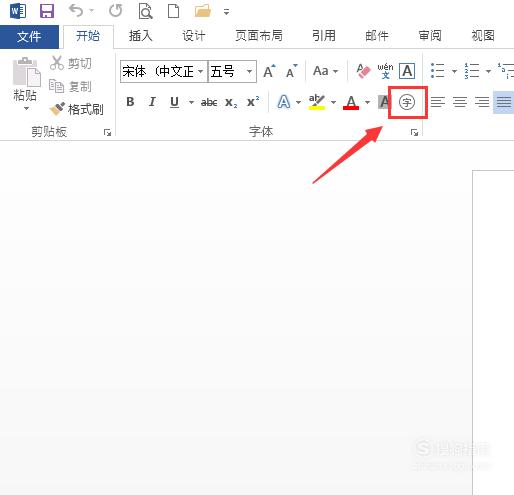Undo the last action
Image resolution: width=514 pixels, height=495 pixels.
(76, 11)
